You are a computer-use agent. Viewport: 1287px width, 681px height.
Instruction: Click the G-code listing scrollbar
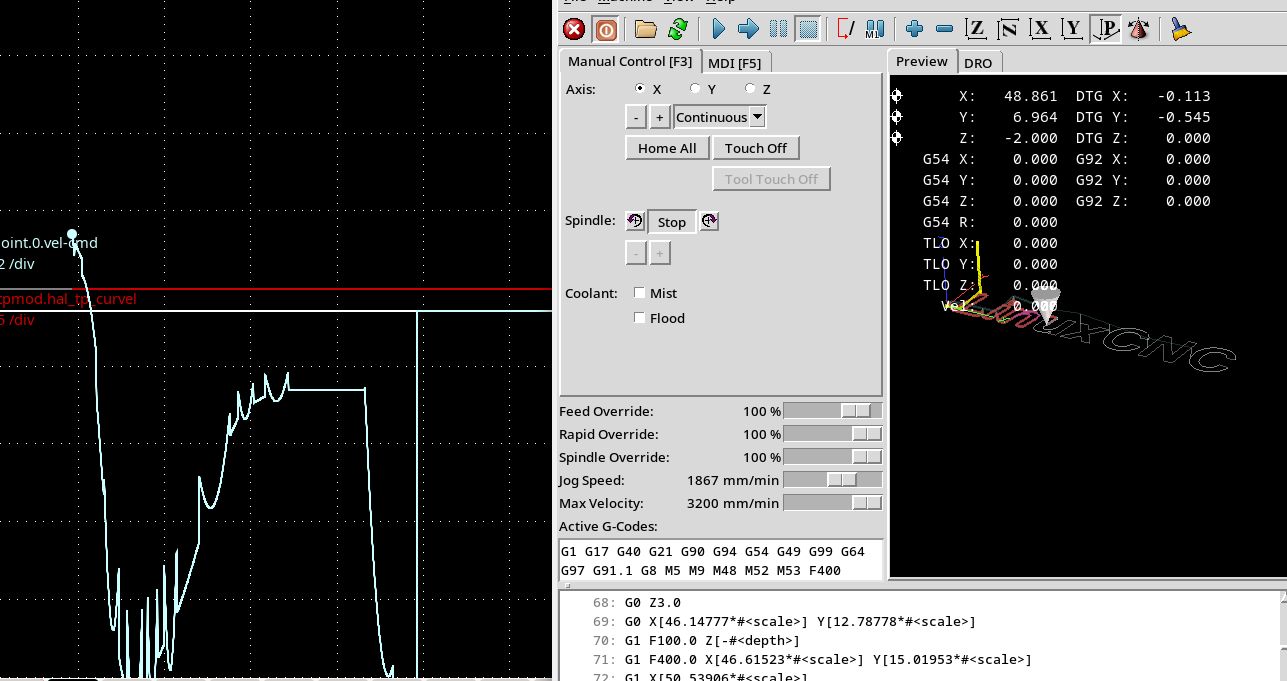coord(1282,636)
